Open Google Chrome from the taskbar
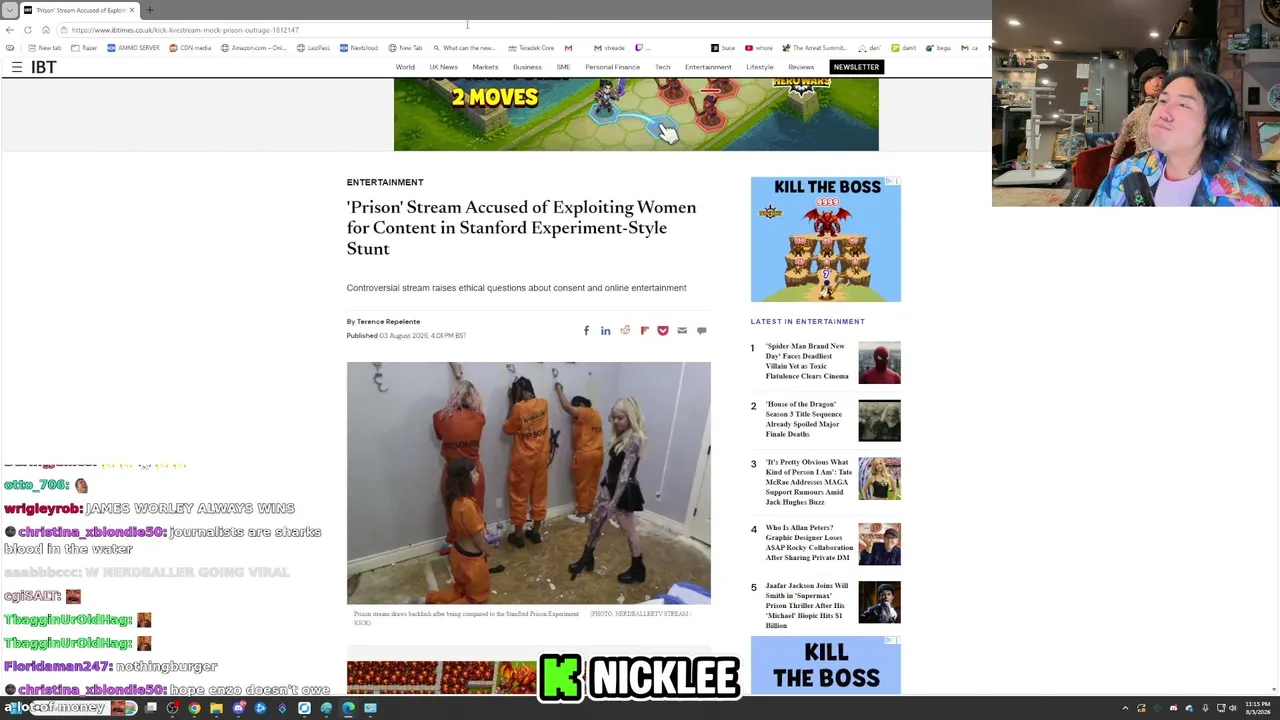 click(194, 708)
